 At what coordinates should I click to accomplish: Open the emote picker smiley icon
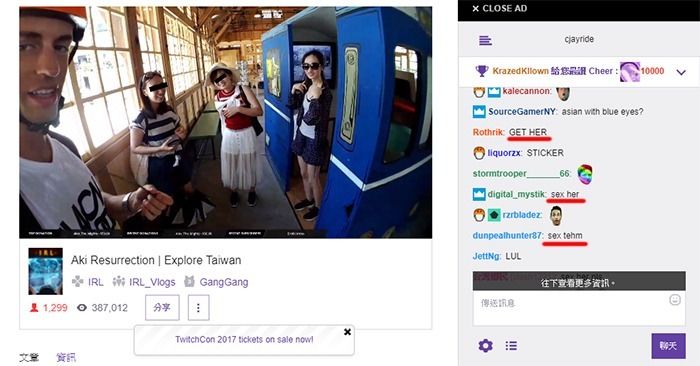click(x=675, y=300)
